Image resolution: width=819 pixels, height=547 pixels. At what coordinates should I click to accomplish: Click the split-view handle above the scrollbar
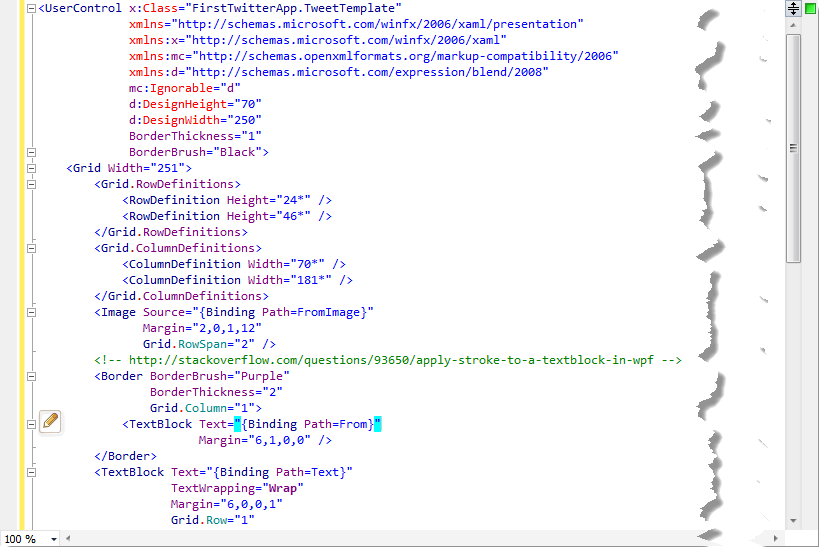pyautogui.click(x=793, y=8)
